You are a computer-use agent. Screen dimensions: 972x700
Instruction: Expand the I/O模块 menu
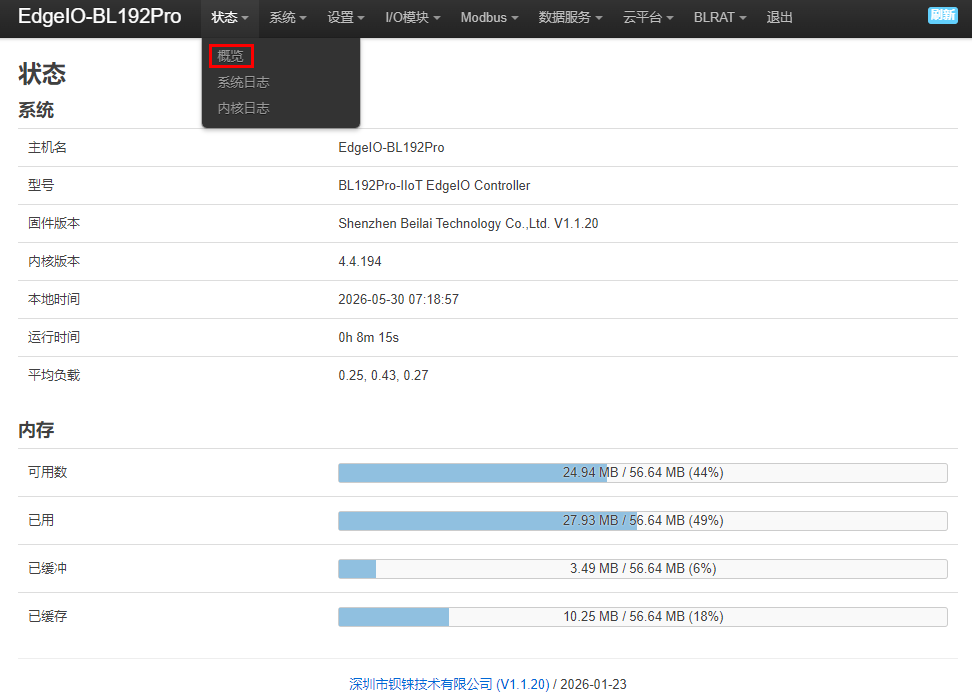tap(413, 17)
